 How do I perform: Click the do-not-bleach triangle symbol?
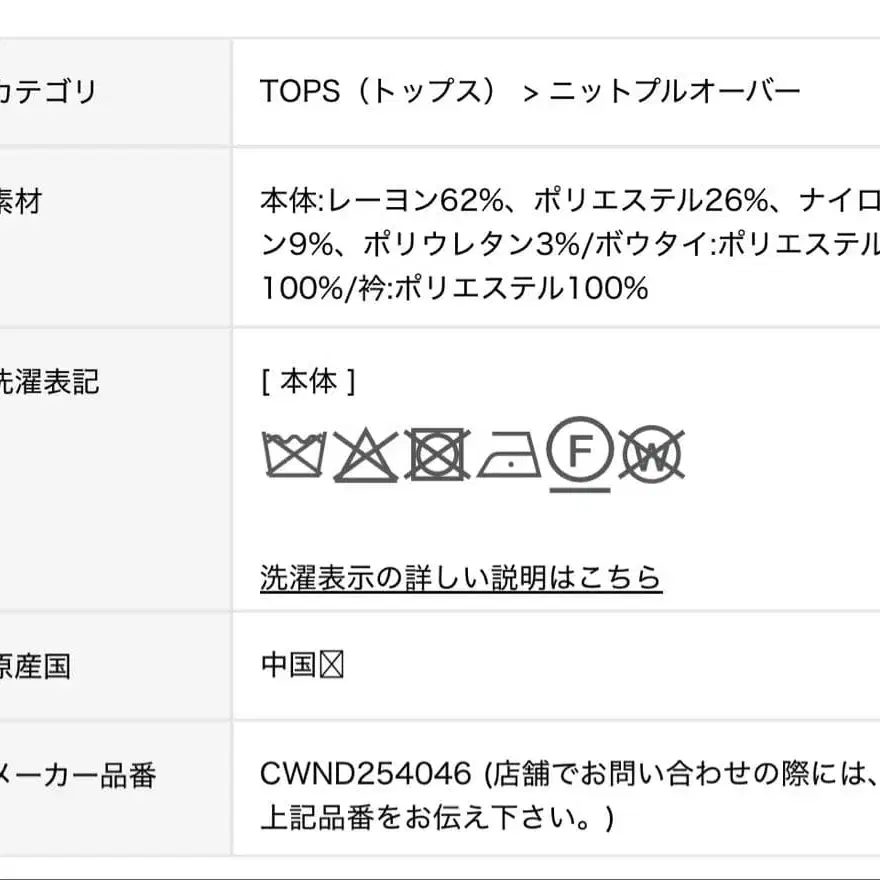coord(366,456)
